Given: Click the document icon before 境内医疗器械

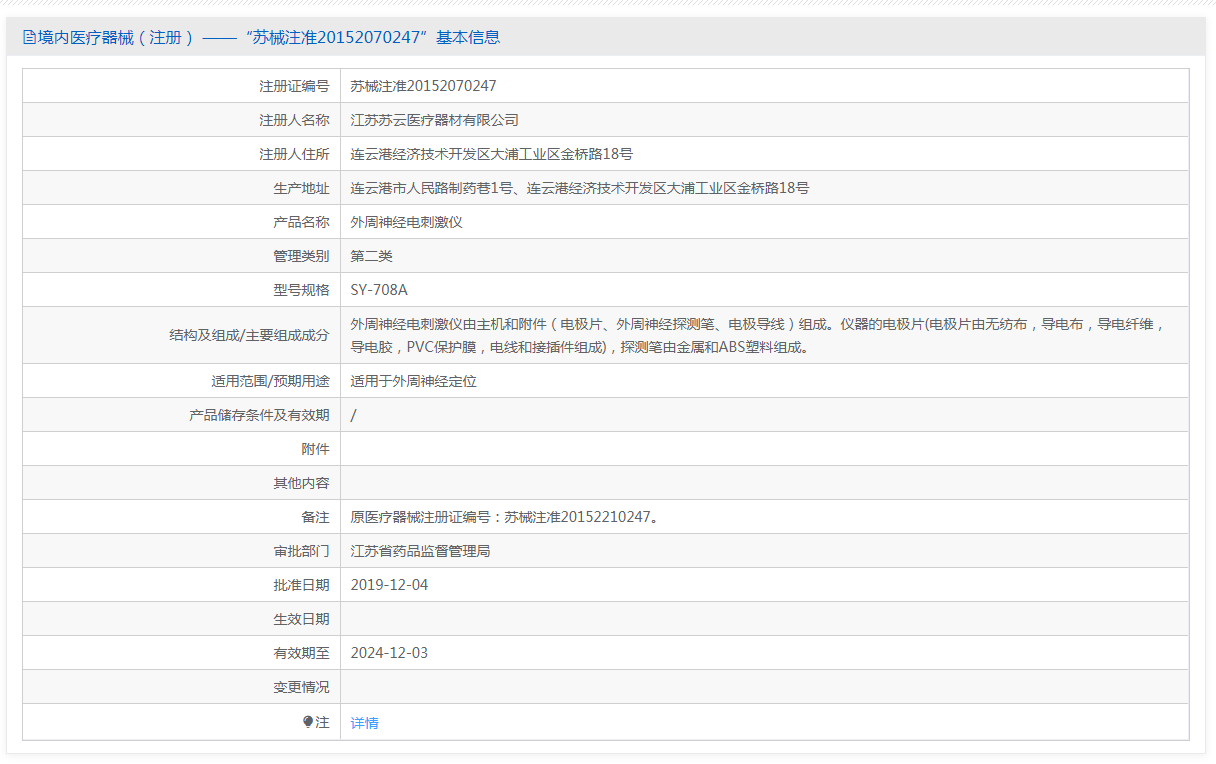Looking at the screenshot, I should 29,38.
